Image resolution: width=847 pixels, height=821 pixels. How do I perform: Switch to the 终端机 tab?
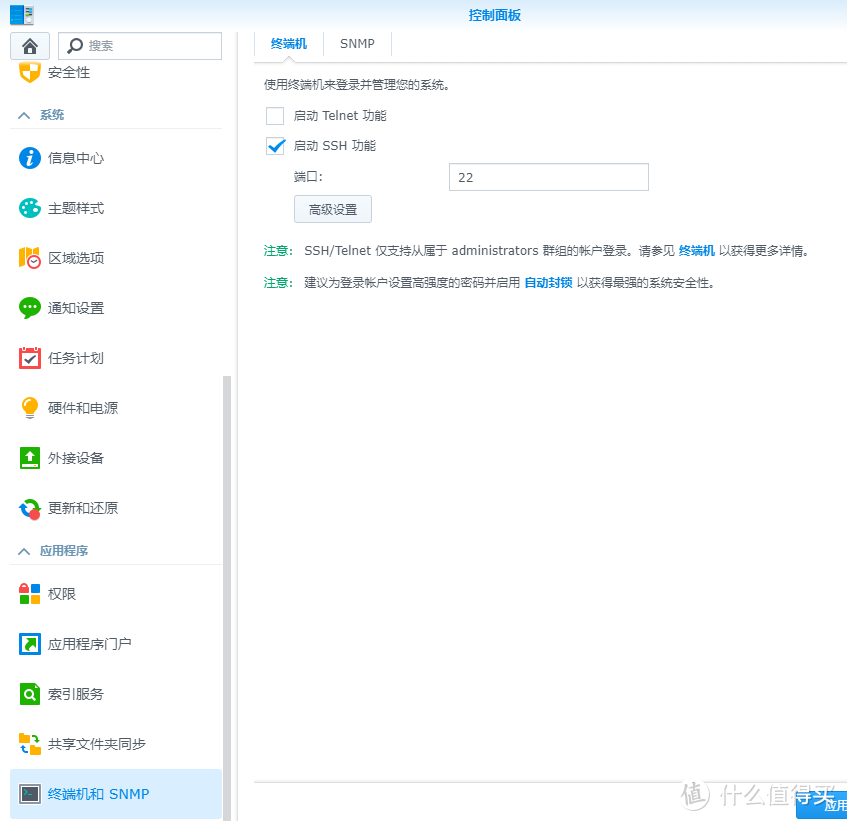[289, 44]
